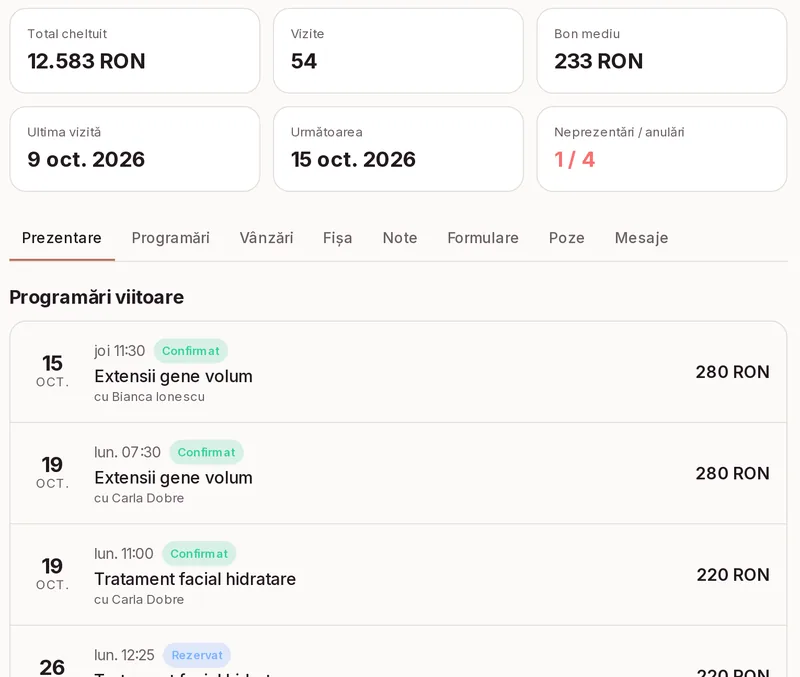This screenshot has width=800, height=677.
Task: Click the Rezervat badge on lun. 12:25
Action: click(197, 655)
